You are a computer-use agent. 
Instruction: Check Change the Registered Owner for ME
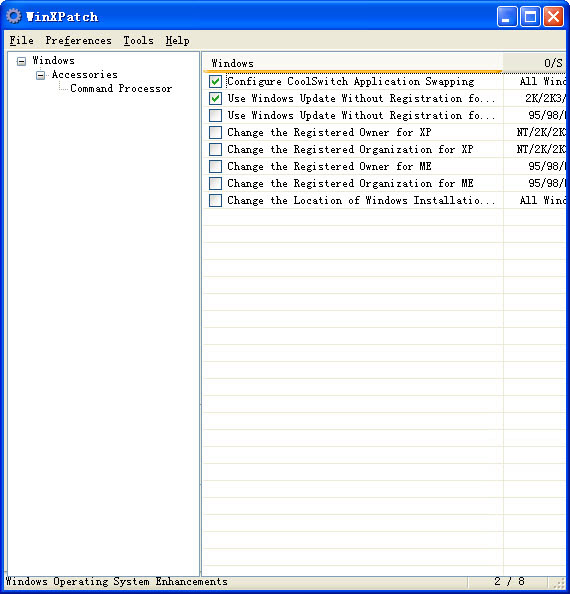[216, 166]
